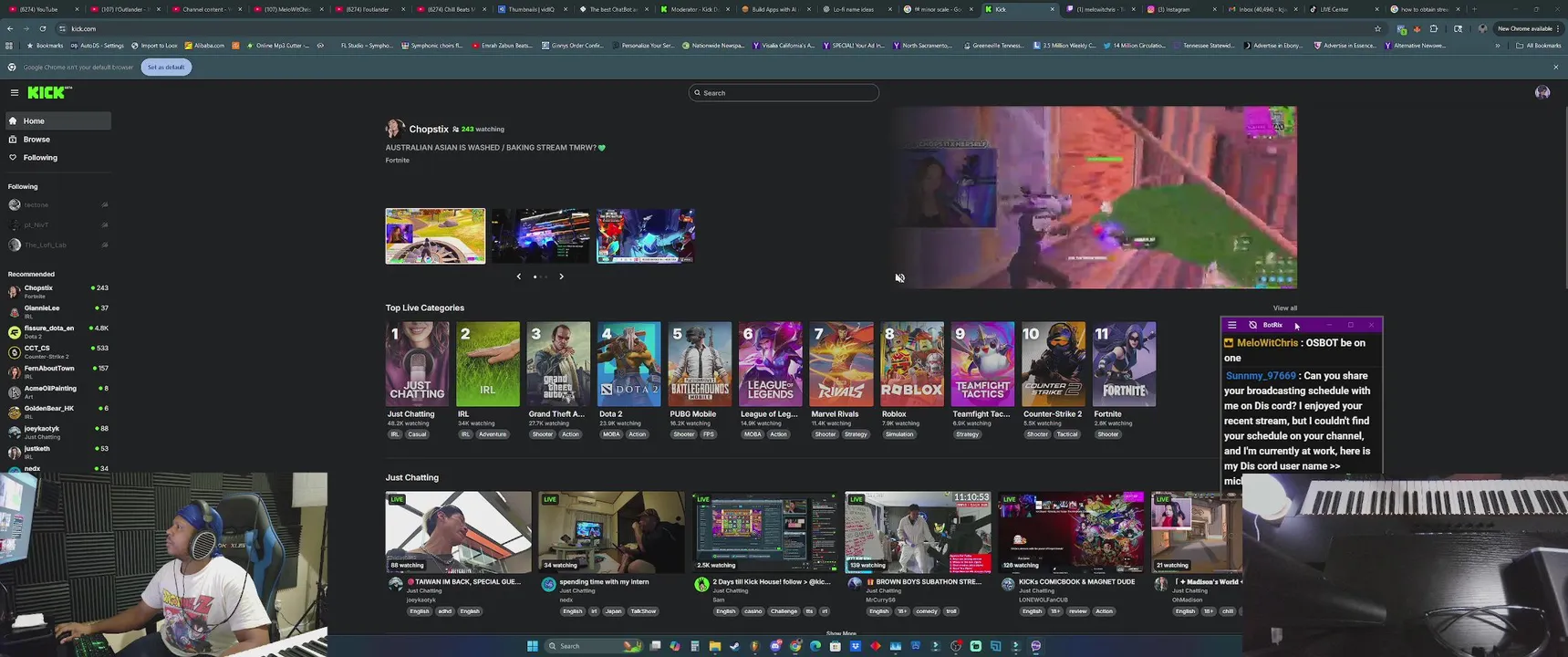The height and width of the screenshot is (657, 1568).
Task: Select the third featured stream thumbnail
Action: pos(646,235)
